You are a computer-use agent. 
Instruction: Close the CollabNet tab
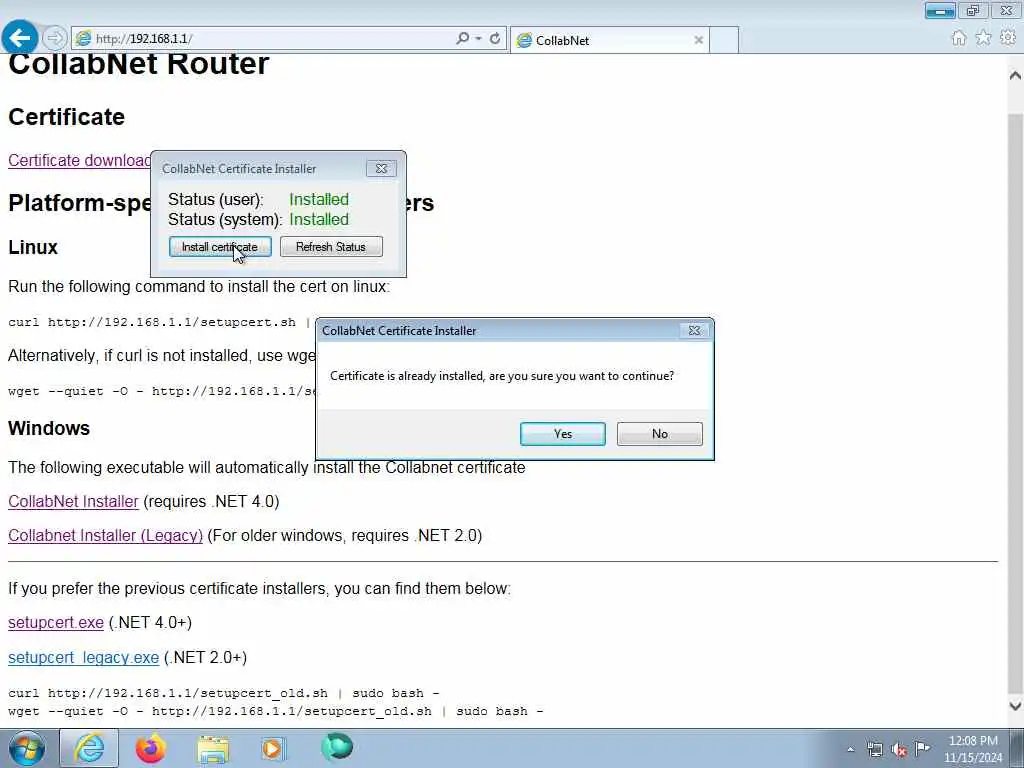coord(698,40)
